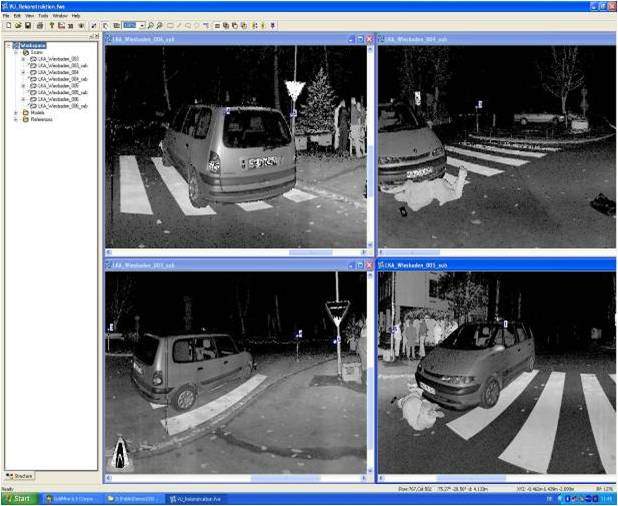Click the scroll-right arrow of top-left scan view
Image resolution: width=618 pixels, height=506 pixels.
[363, 252]
